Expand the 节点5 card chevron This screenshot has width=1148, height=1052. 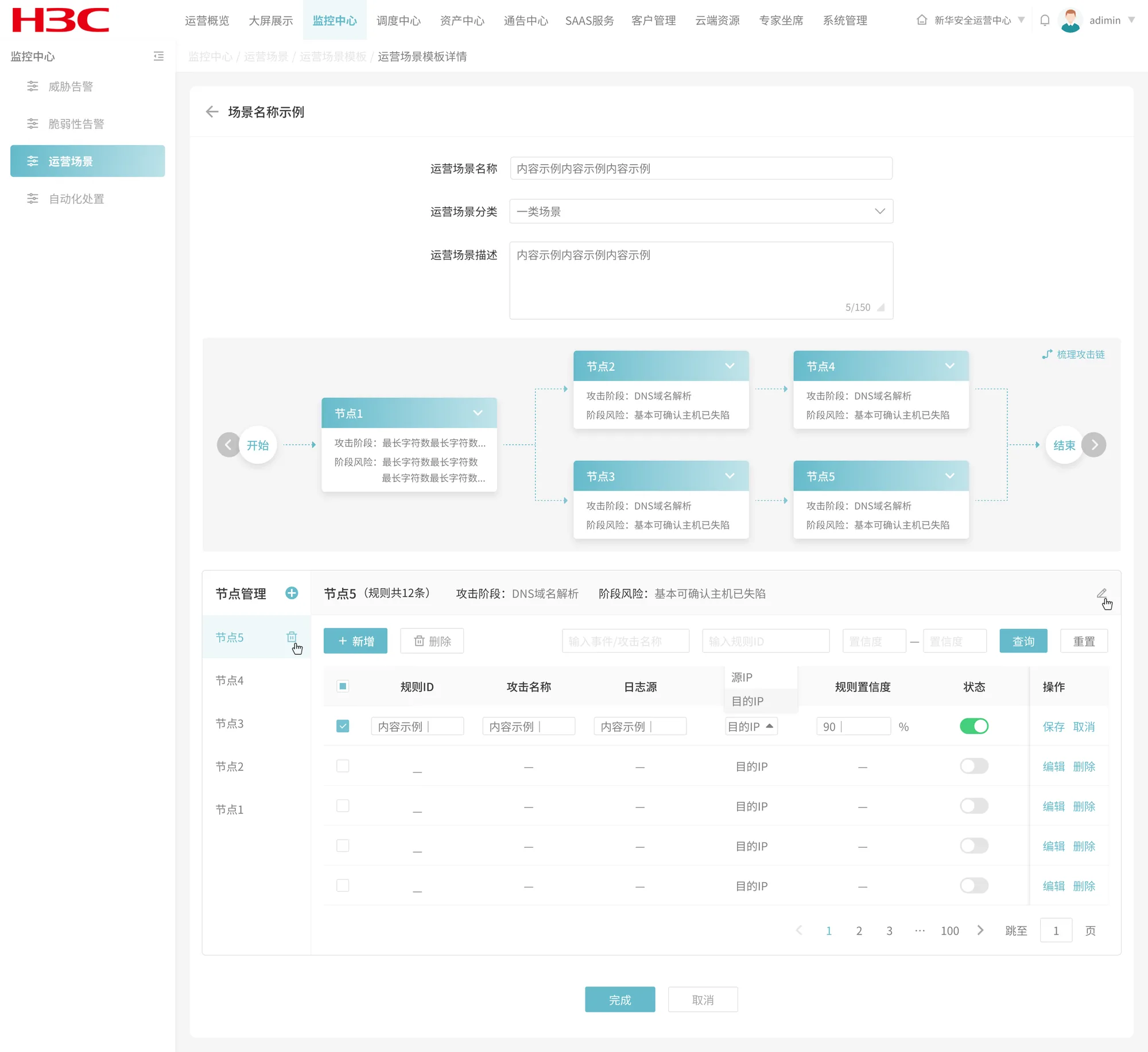(x=950, y=476)
